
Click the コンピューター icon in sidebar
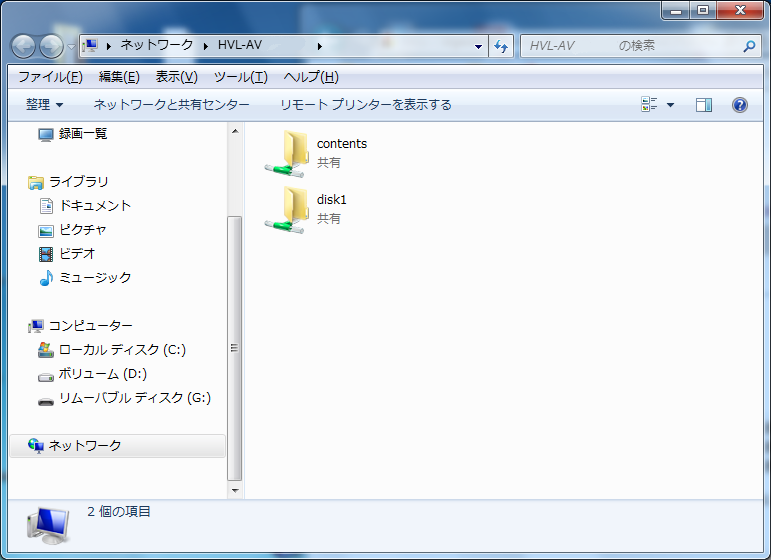(x=35, y=326)
